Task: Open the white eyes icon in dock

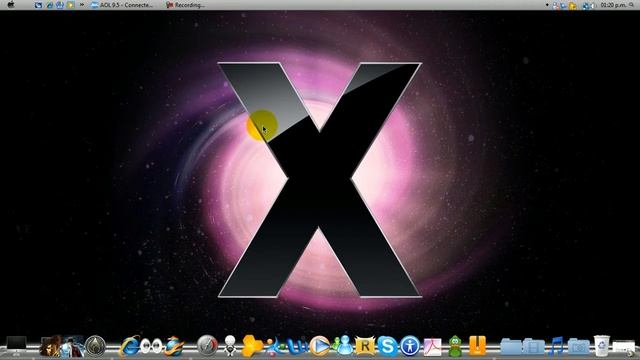Action: (151, 346)
